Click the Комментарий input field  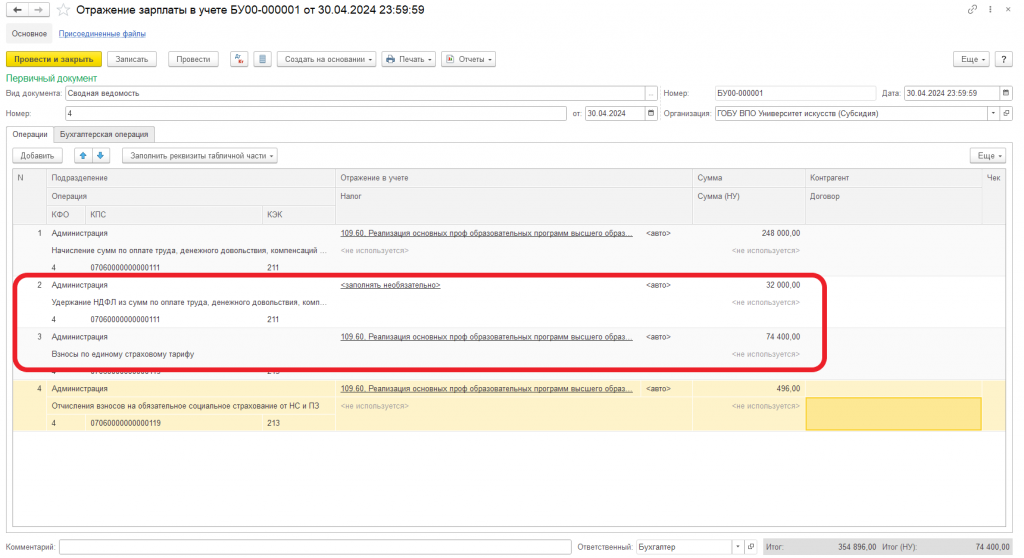(315, 547)
